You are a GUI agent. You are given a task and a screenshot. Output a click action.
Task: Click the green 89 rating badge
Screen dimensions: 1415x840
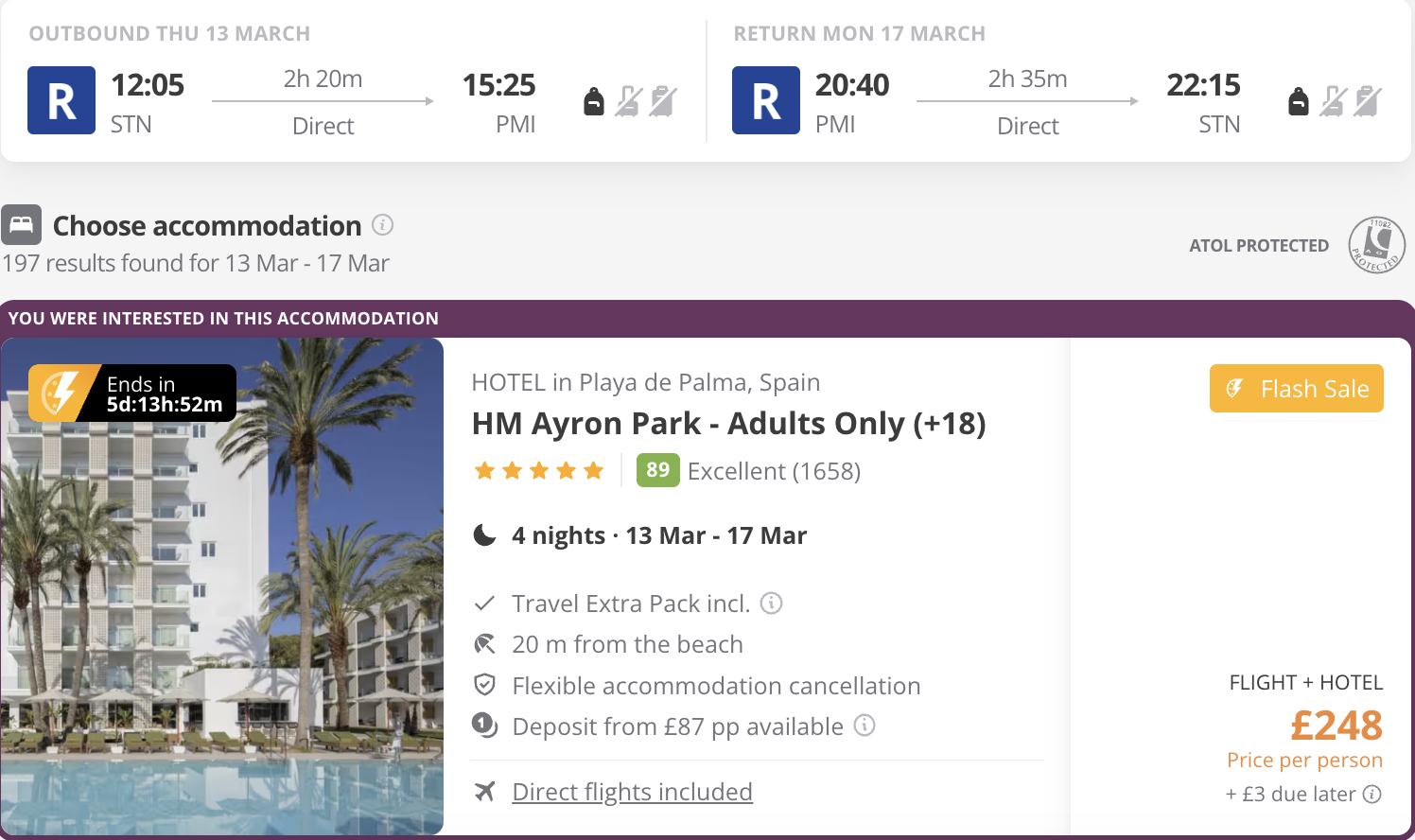[x=657, y=470]
